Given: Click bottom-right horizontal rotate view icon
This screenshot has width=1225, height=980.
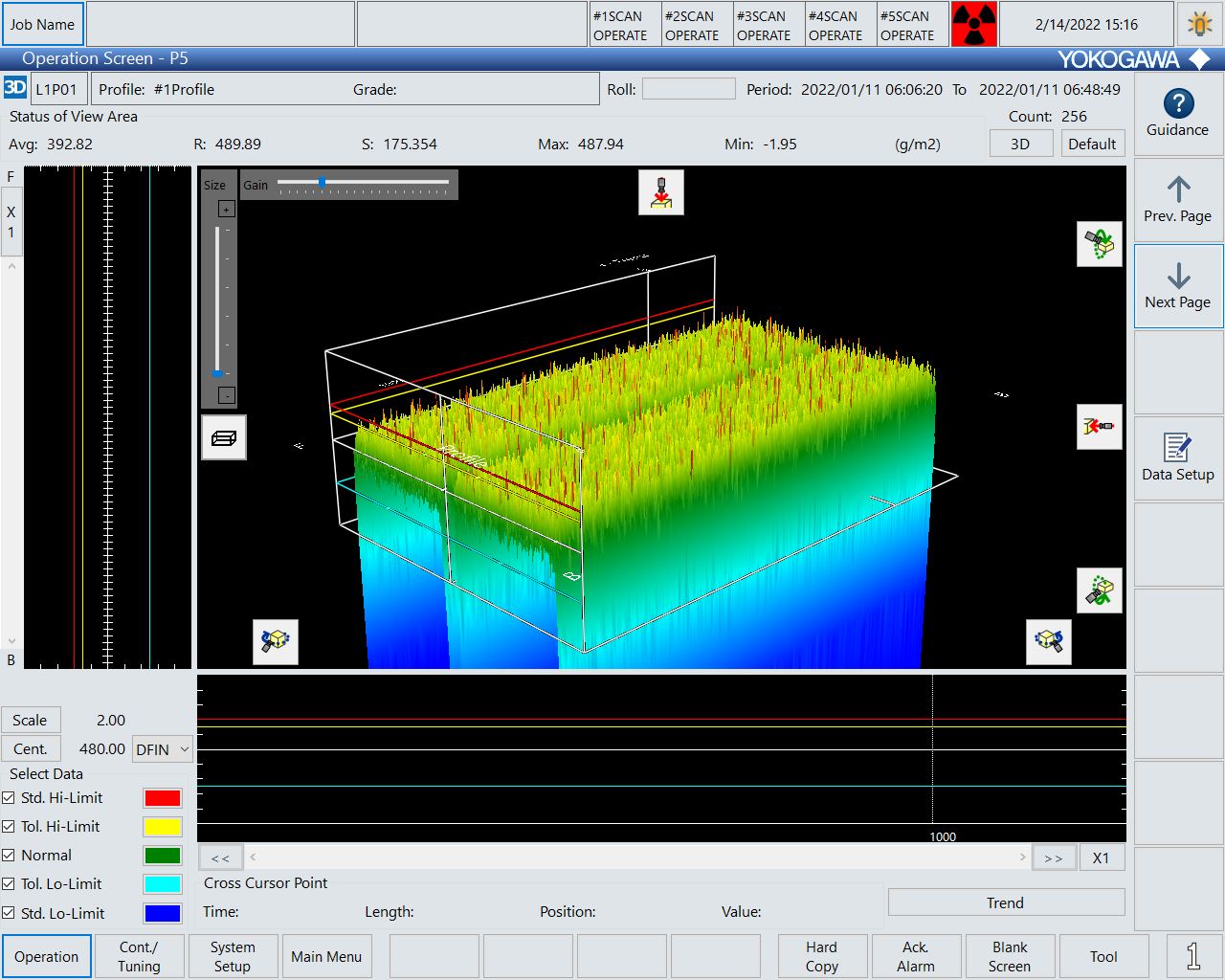Looking at the screenshot, I should click(x=1048, y=640).
